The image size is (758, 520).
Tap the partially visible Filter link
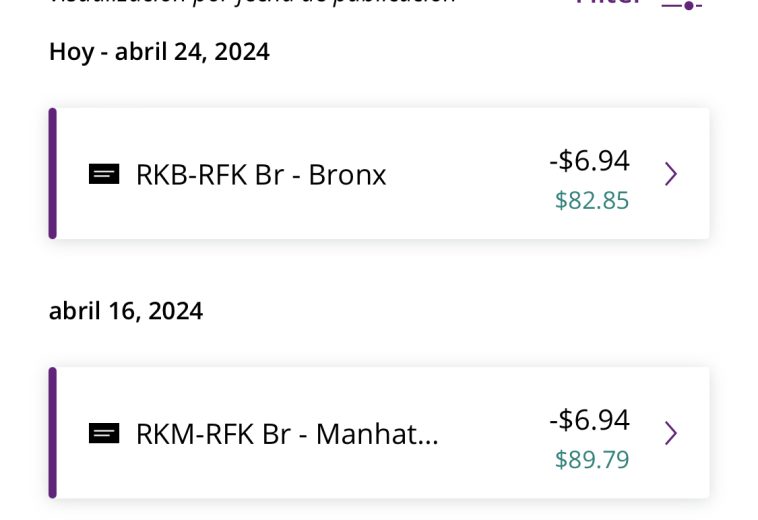(x=609, y=2)
